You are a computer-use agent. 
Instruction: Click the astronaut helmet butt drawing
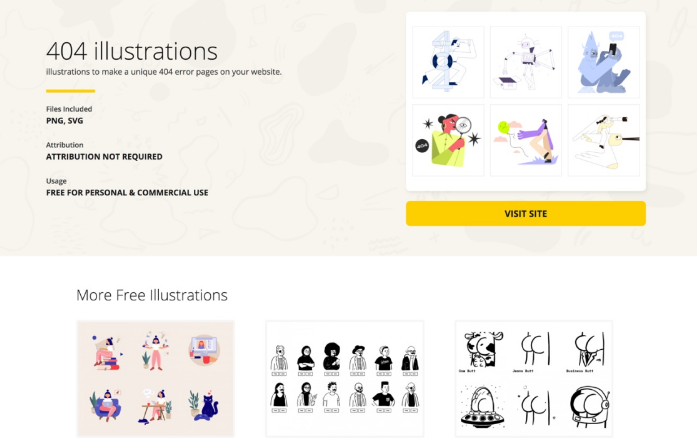pos(589,407)
